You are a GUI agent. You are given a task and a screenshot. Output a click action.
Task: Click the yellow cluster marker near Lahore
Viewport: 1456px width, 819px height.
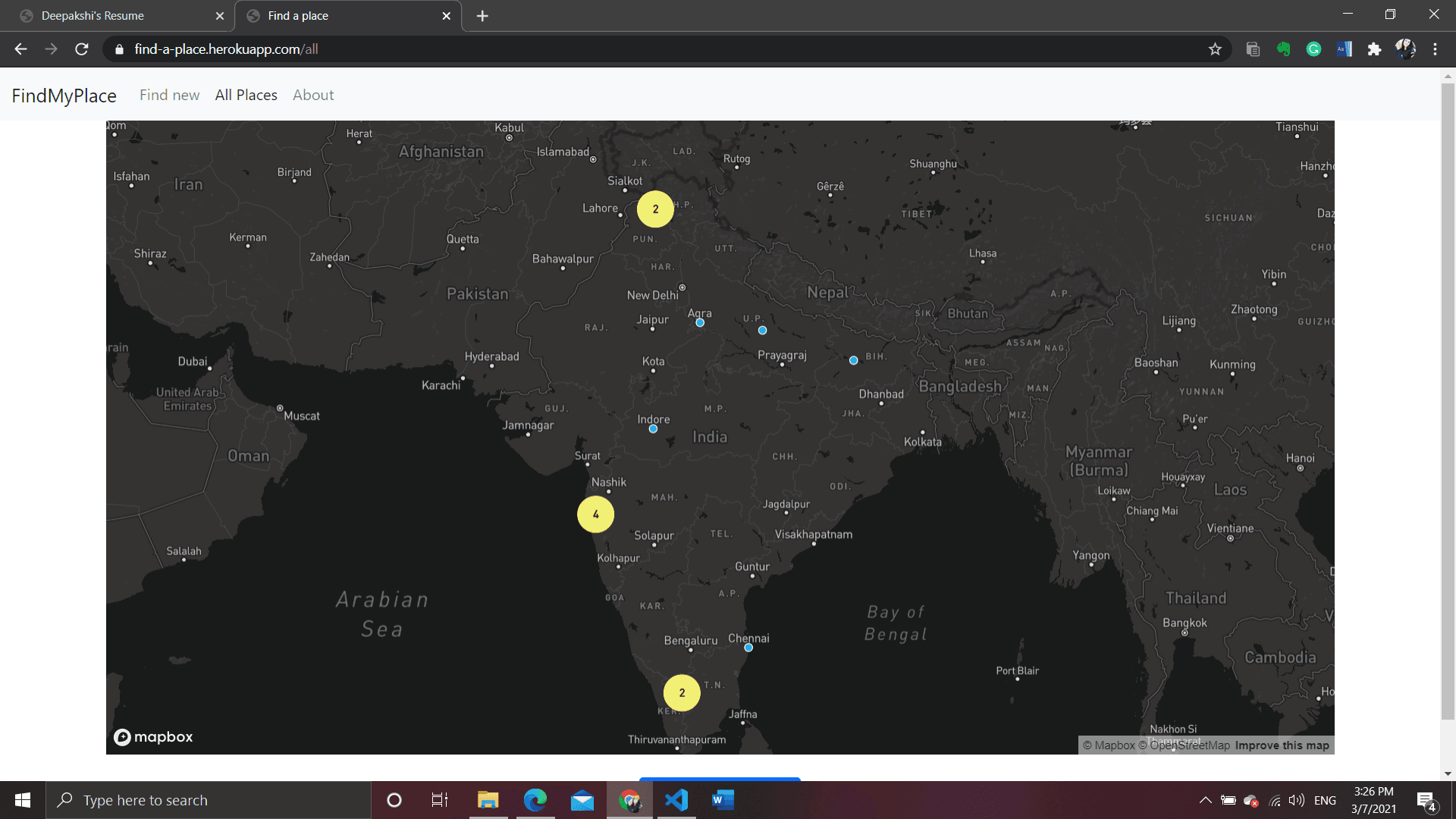[x=655, y=209]
